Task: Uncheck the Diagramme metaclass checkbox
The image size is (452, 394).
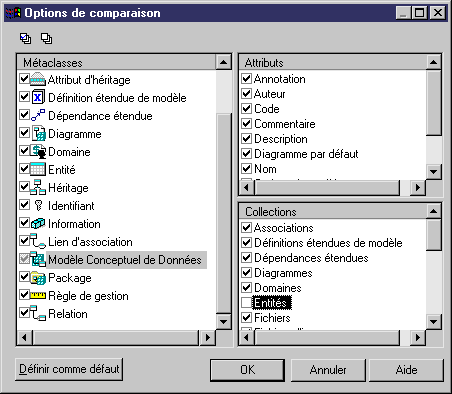Action: tap(24, 133)
